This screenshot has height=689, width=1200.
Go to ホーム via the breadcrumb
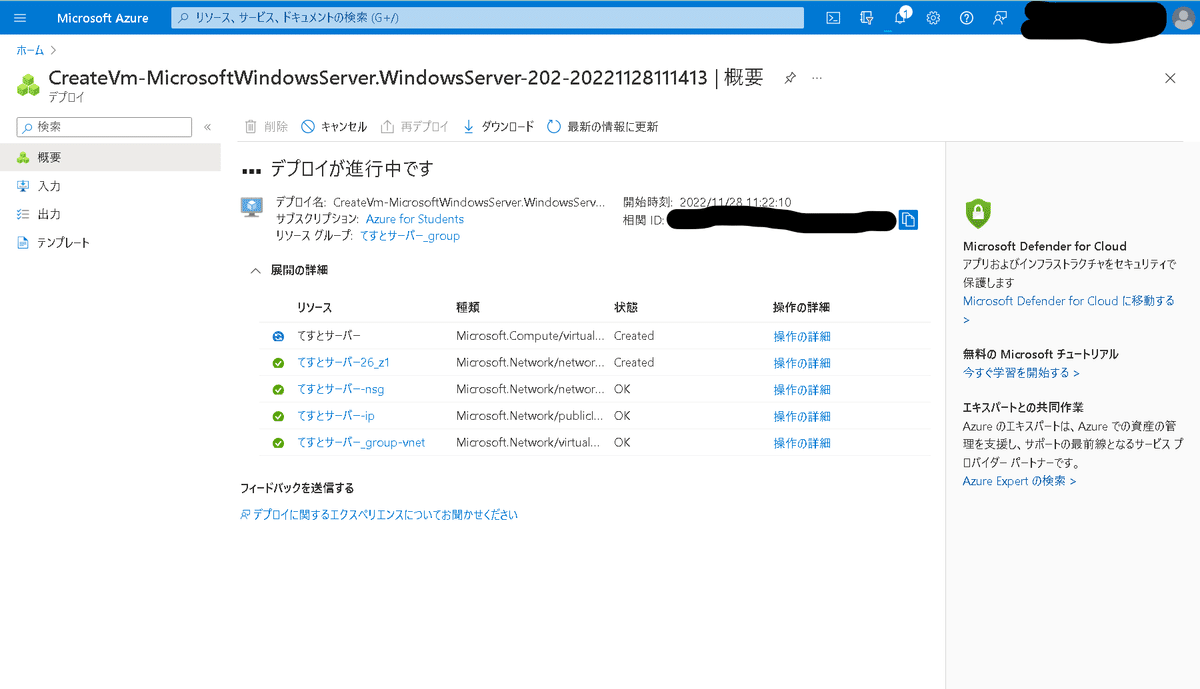click(x=29, y=48)
